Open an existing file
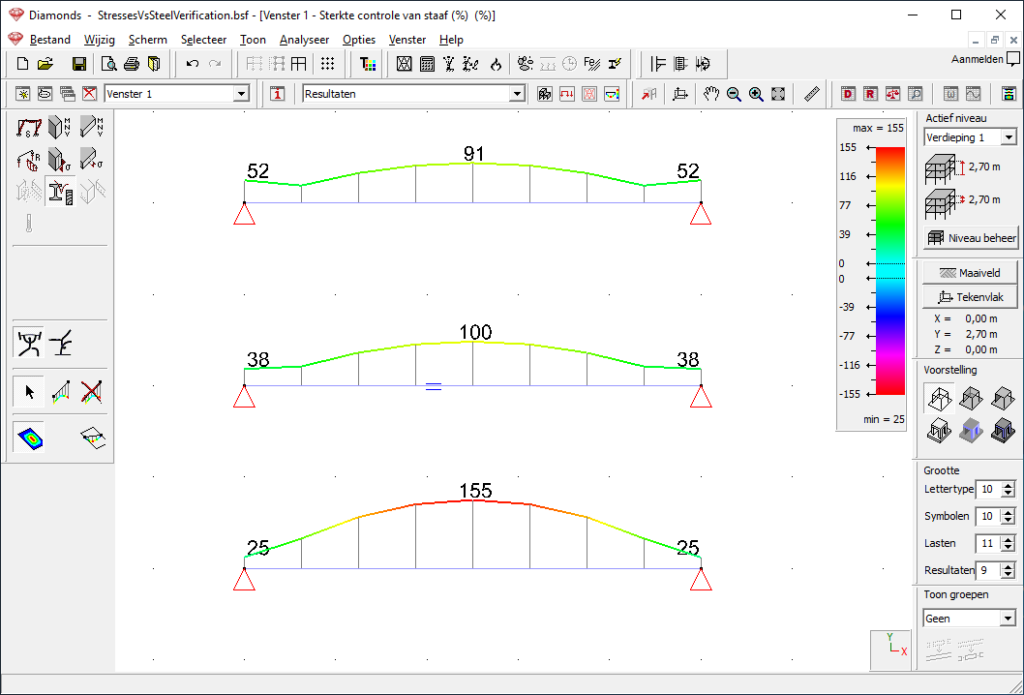1024x695 pixels. click(x=45, y=64)
